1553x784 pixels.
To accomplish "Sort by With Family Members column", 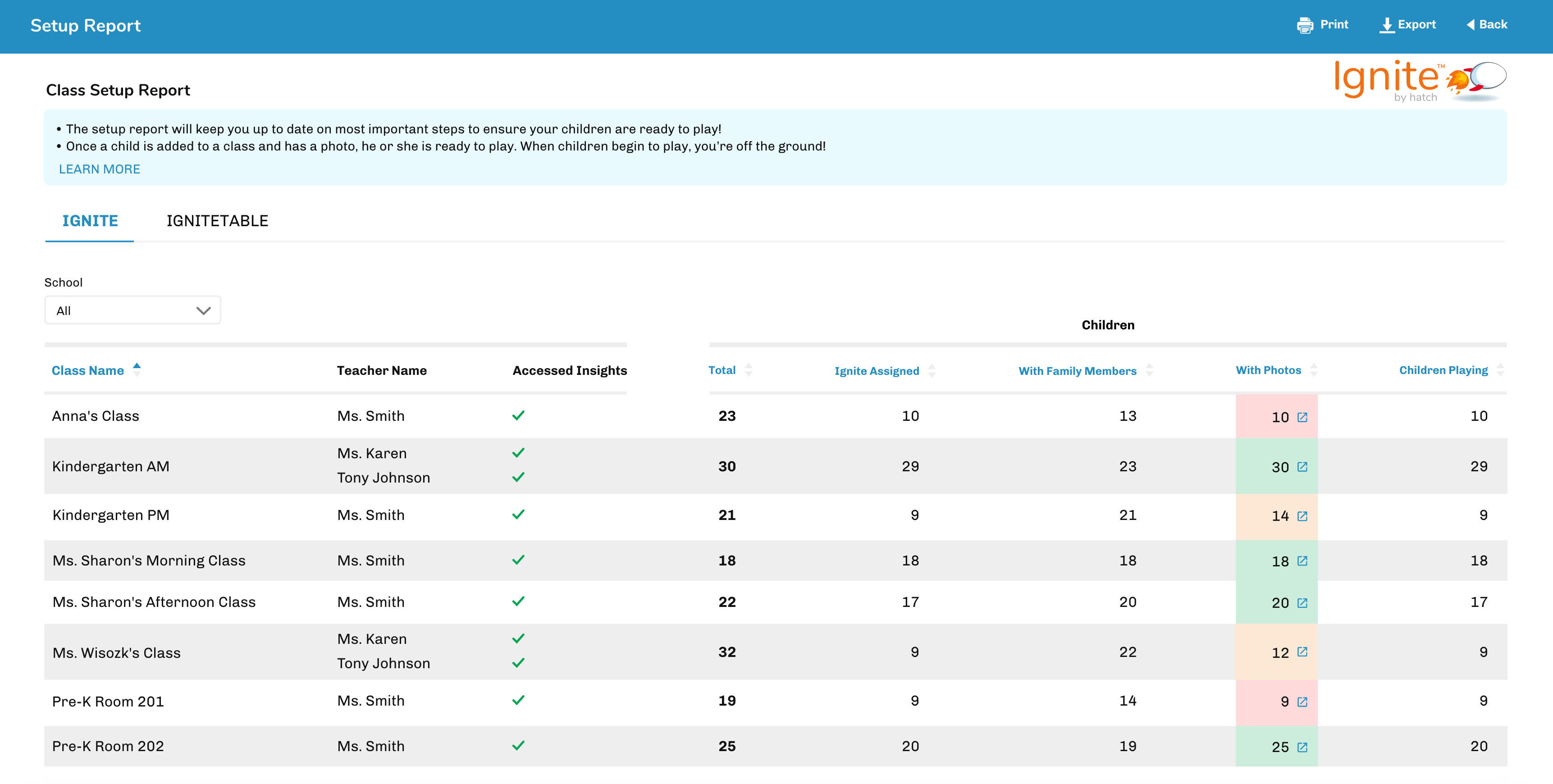I will [1078, 371].
